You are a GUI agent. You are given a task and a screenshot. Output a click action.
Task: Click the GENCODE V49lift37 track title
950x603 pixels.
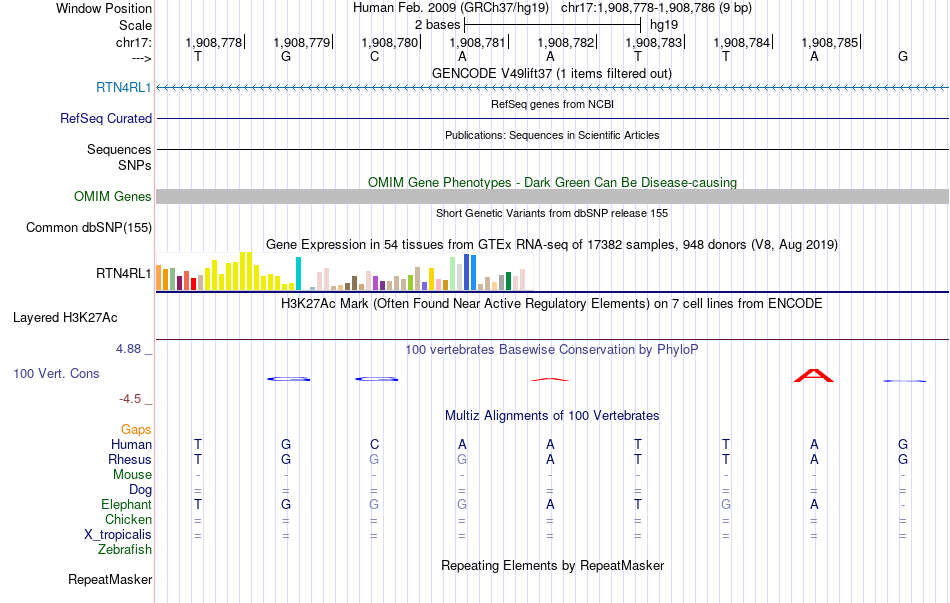(x=552, y=73)
